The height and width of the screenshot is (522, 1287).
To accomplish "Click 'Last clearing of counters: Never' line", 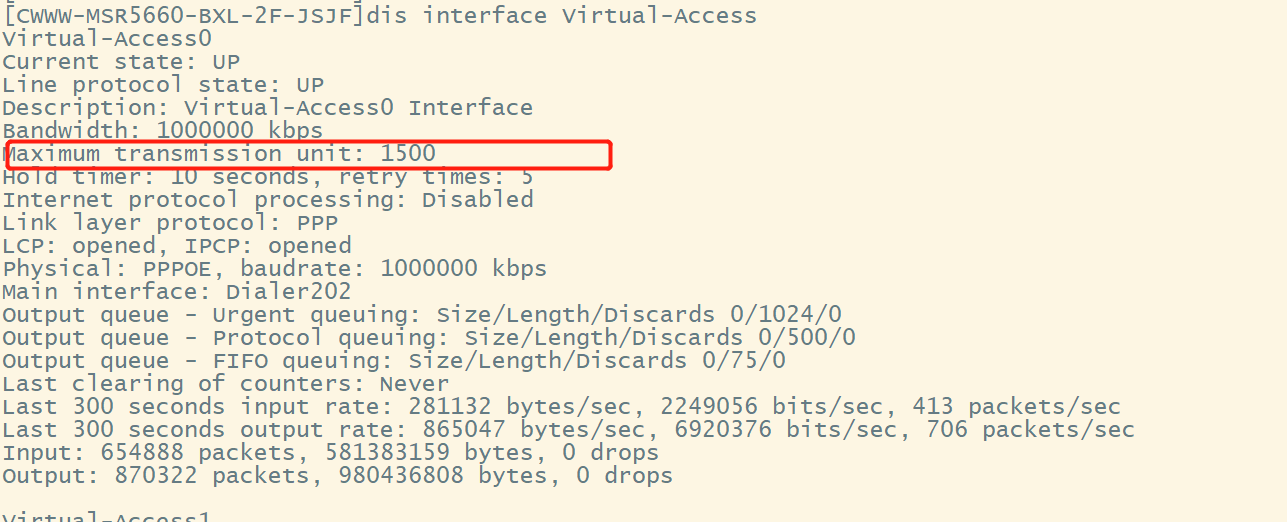I will [x=225, y=384].
